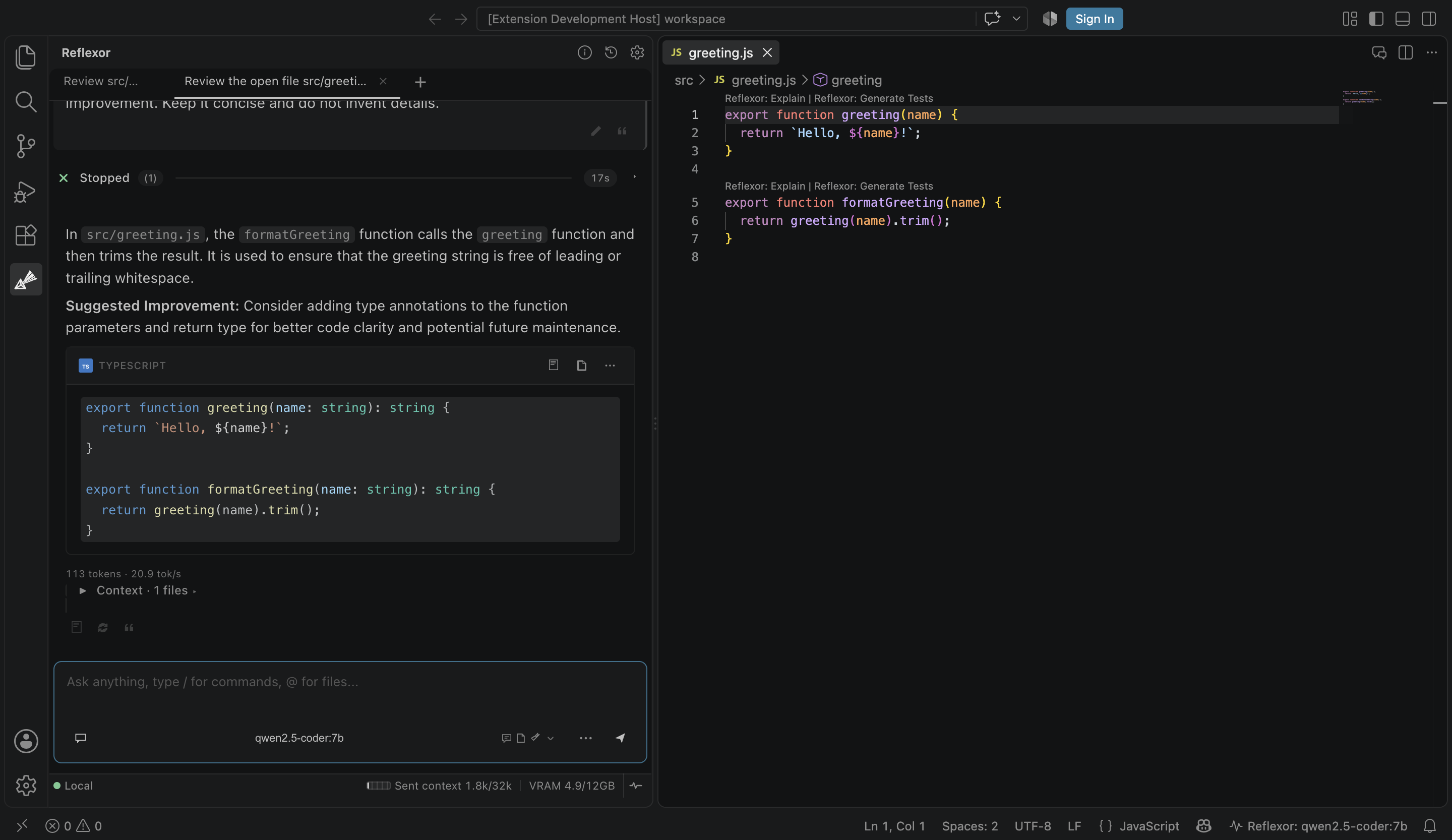Click the Sign In button
The width and height of the screenshot is (1452, 840).
point(1094,19)
